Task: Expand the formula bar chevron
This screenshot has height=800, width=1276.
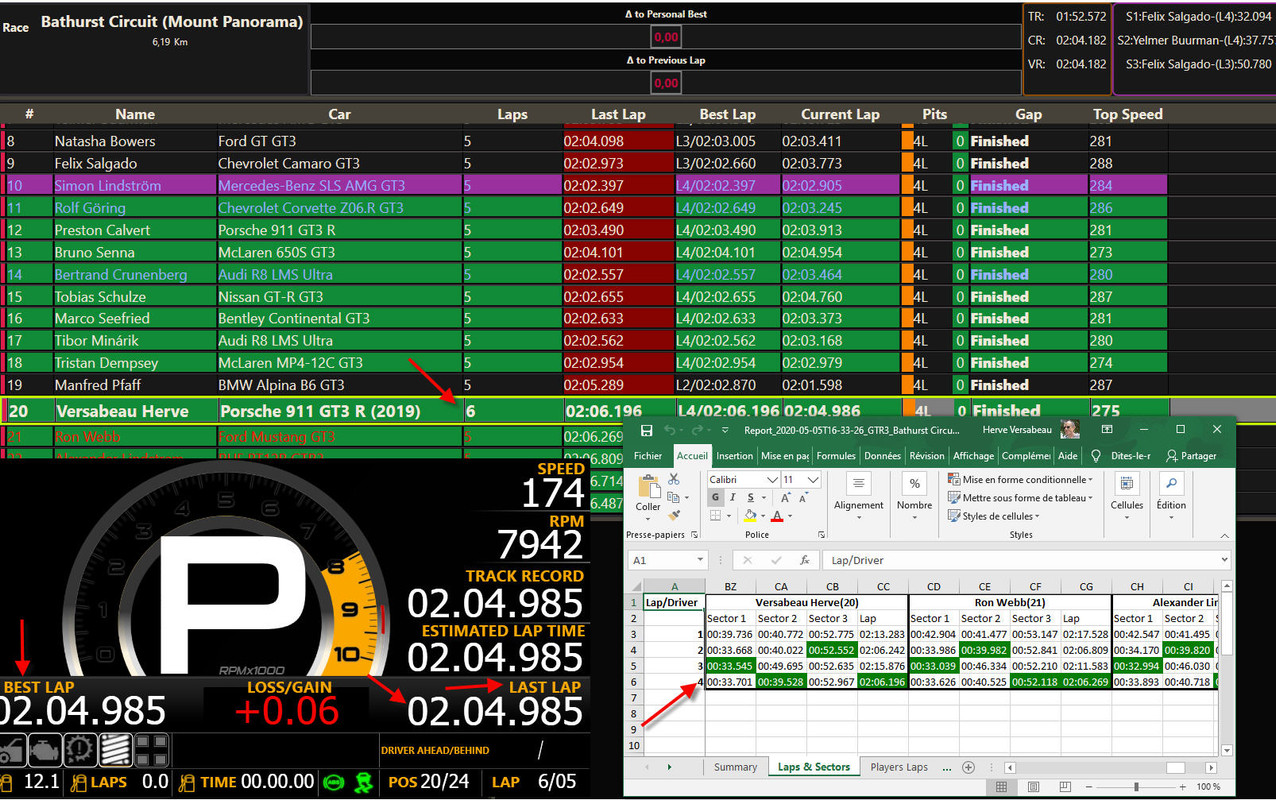Action: click(1224, 560)
